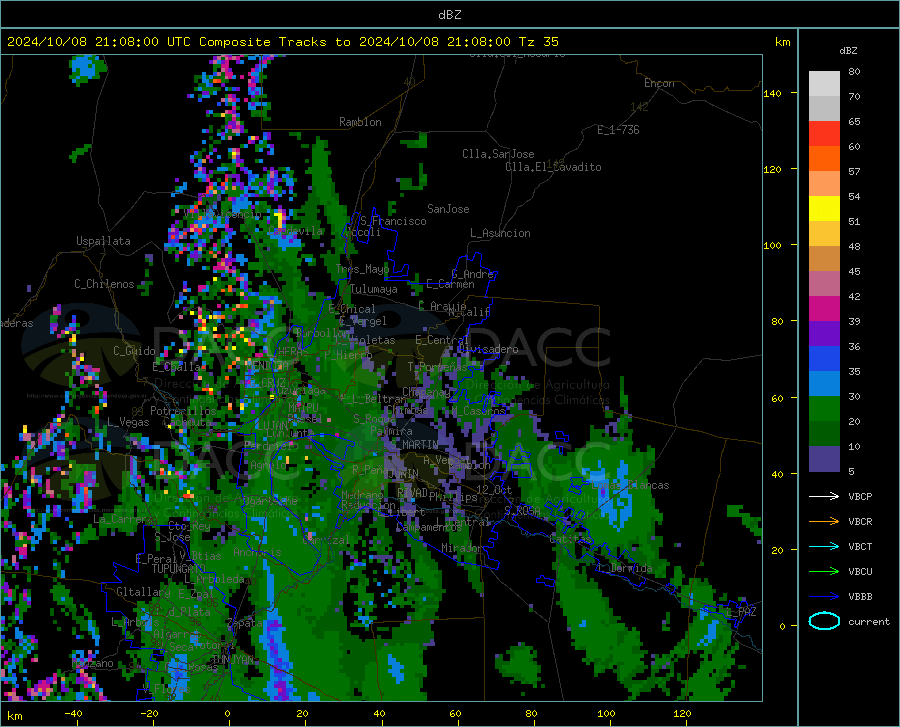Viewport: 900px width, 727px height.
Task: Click the 'L_Asuncion' map label
Action: click(x=500, y=233)
